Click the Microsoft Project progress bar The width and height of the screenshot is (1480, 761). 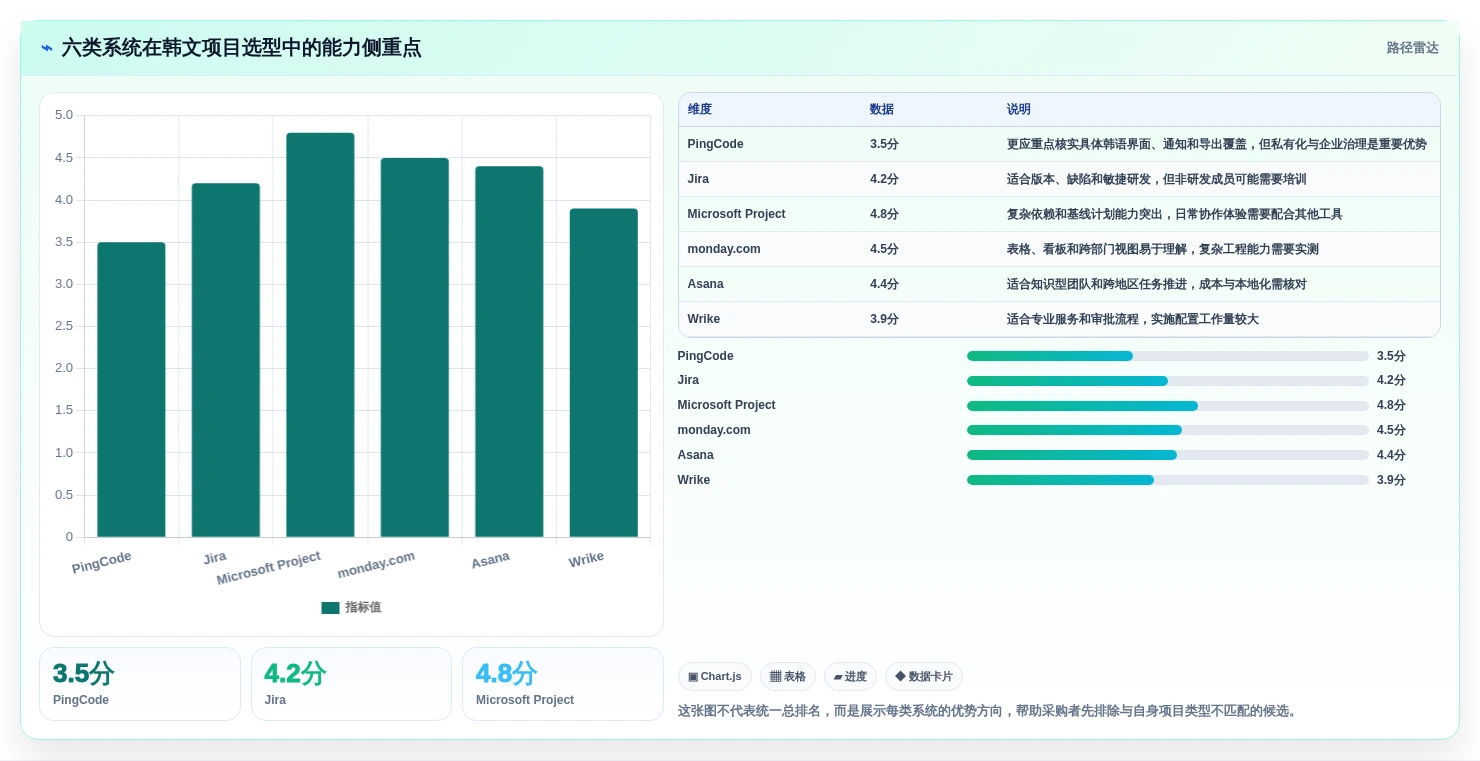coord(1168,406)
